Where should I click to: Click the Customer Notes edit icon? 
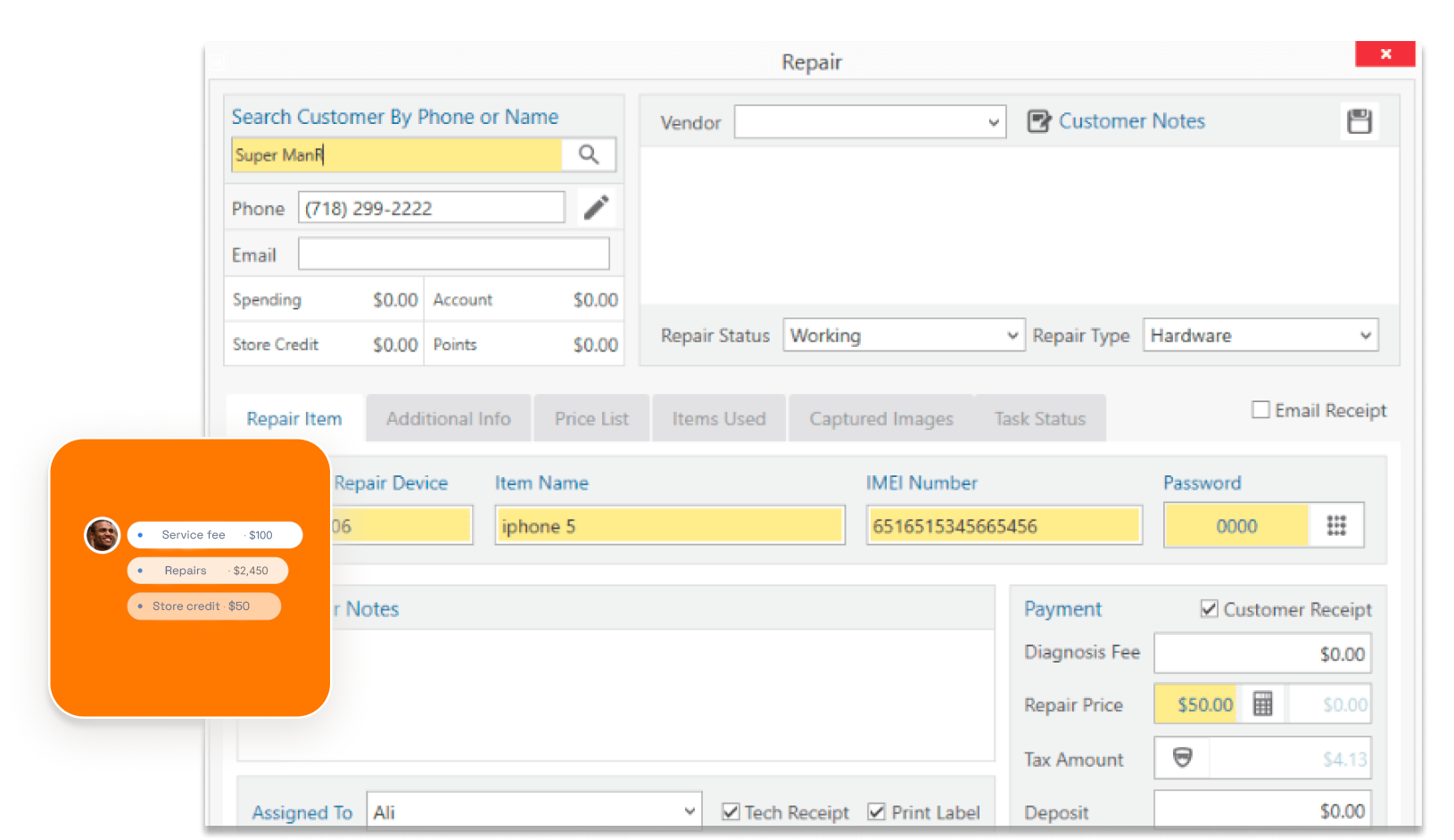click(1038, 121)
